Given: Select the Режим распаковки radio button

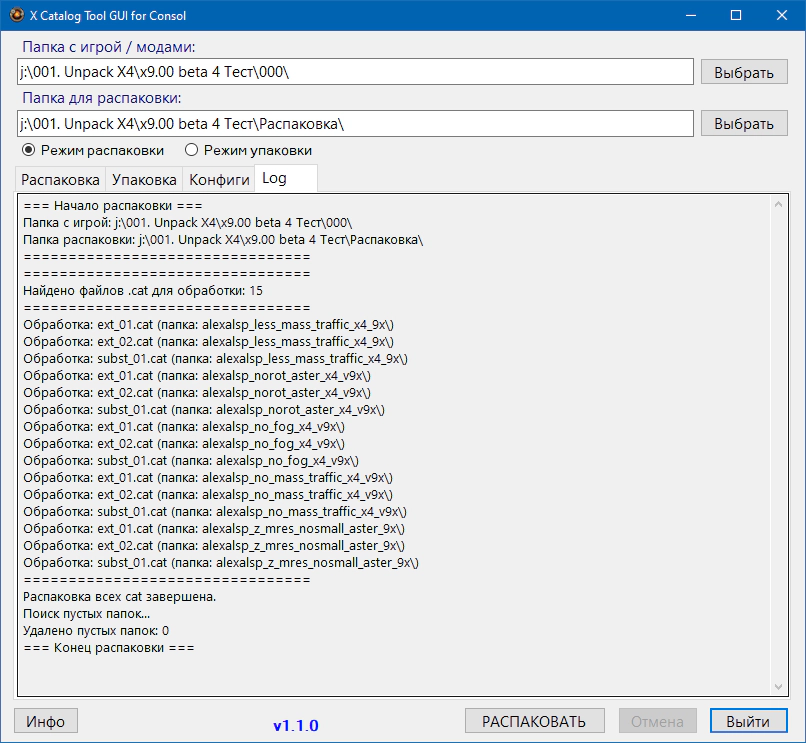Looking at the screenshot, I should pyautogui.click(x=28, y=150).
